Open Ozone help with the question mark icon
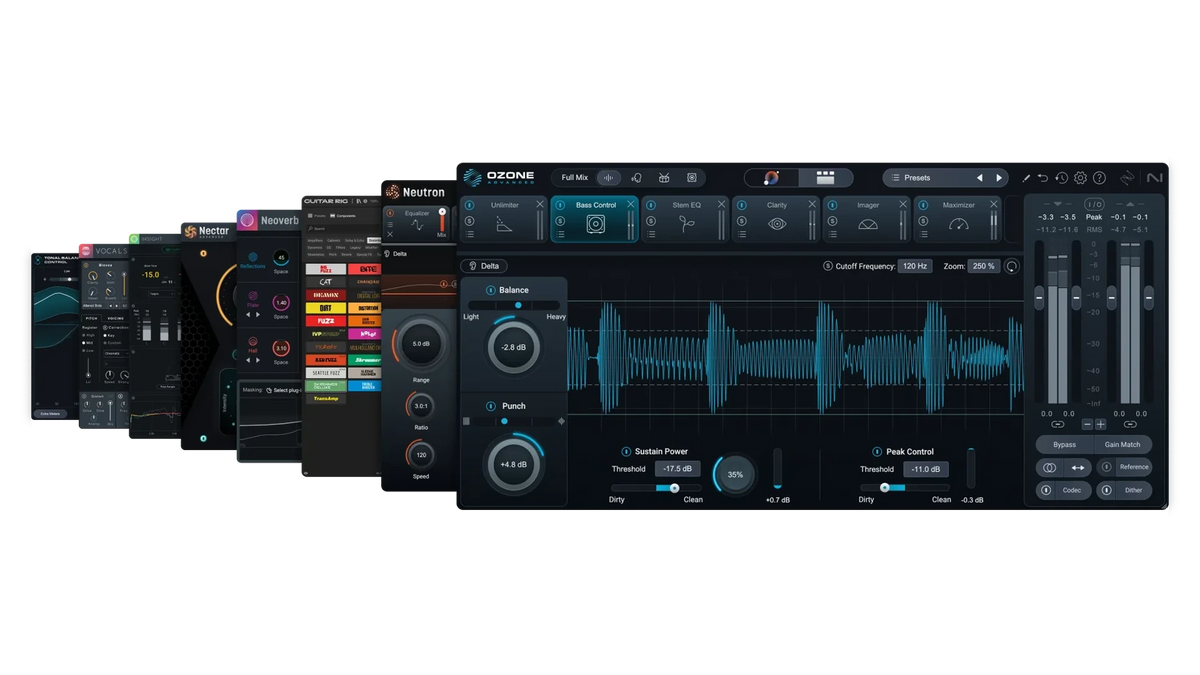 [1099, 178]
